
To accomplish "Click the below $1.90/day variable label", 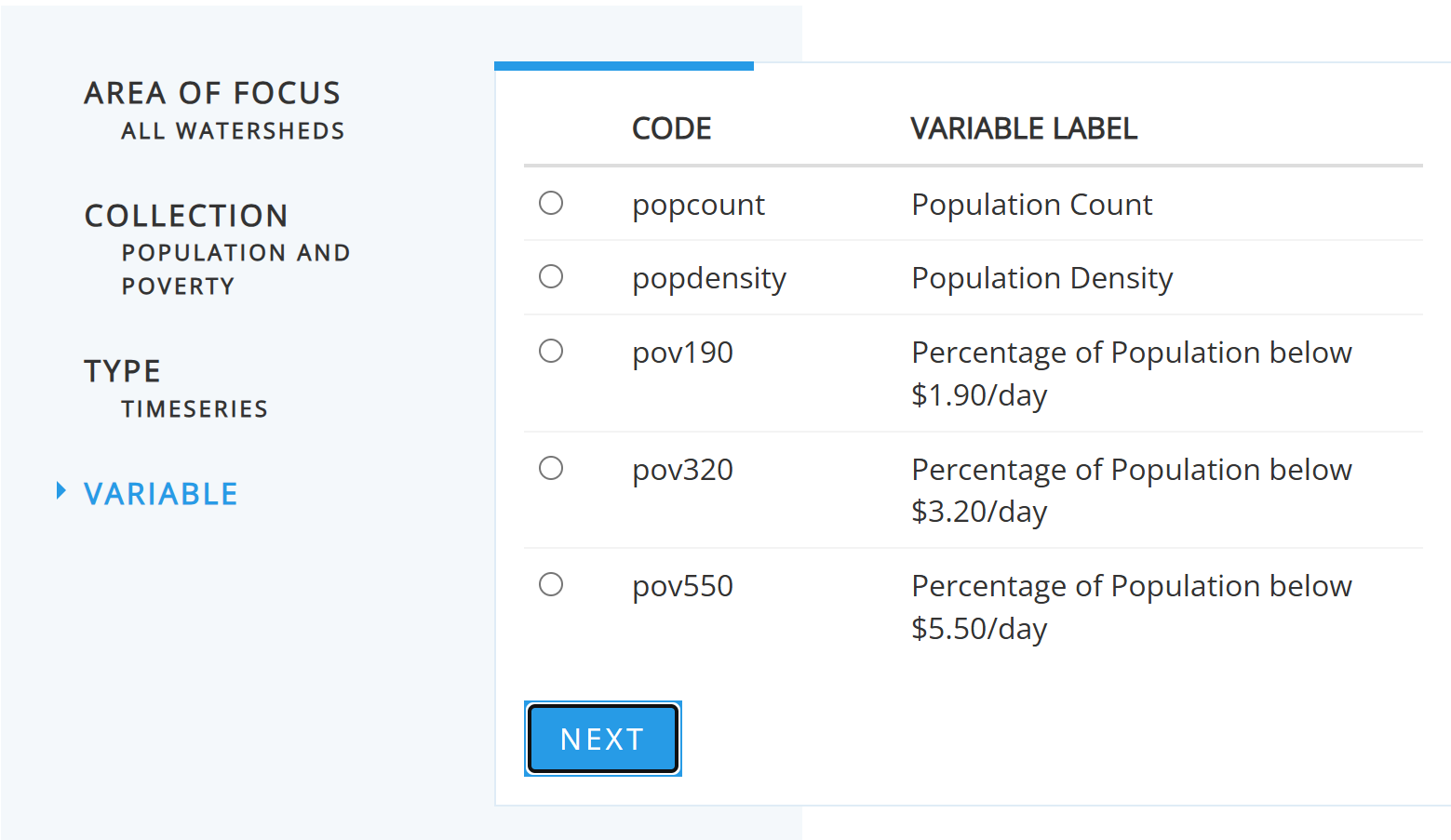I will [x=1131, y=373].
